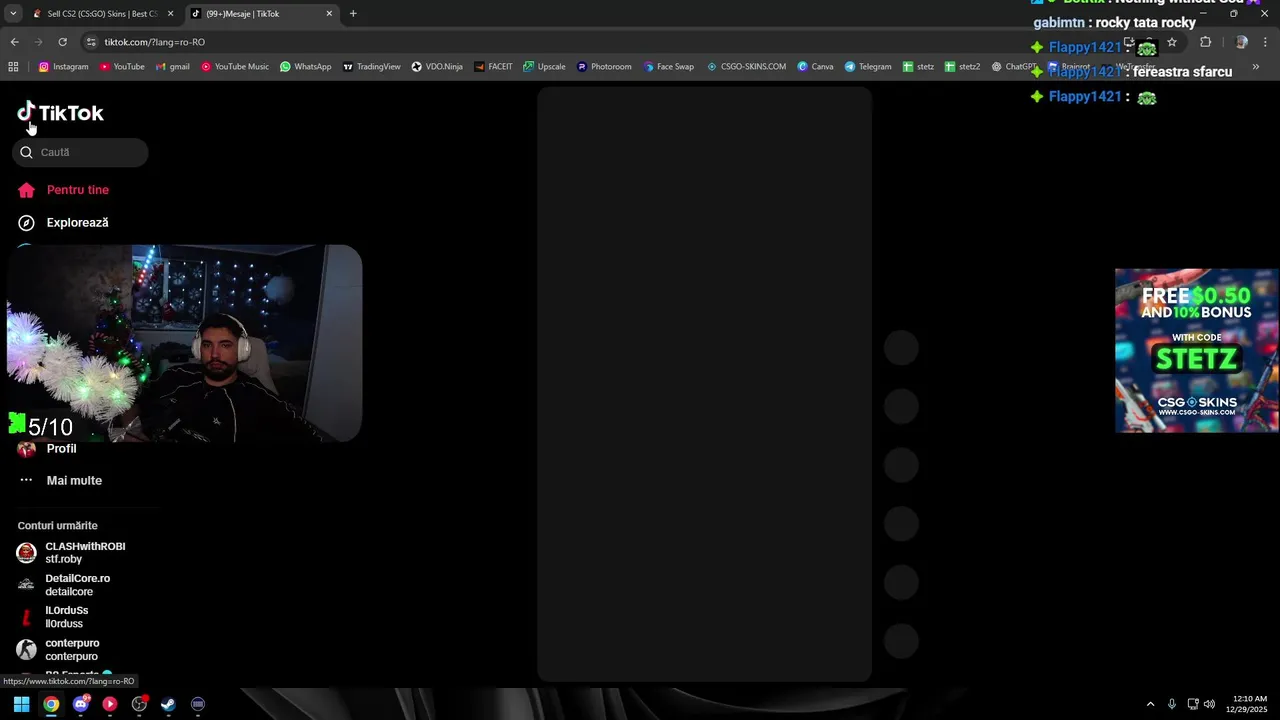Focus the Caută search field
This screenshot has width=1280, height=720.
pyautogui.click(x=80, y=152)
